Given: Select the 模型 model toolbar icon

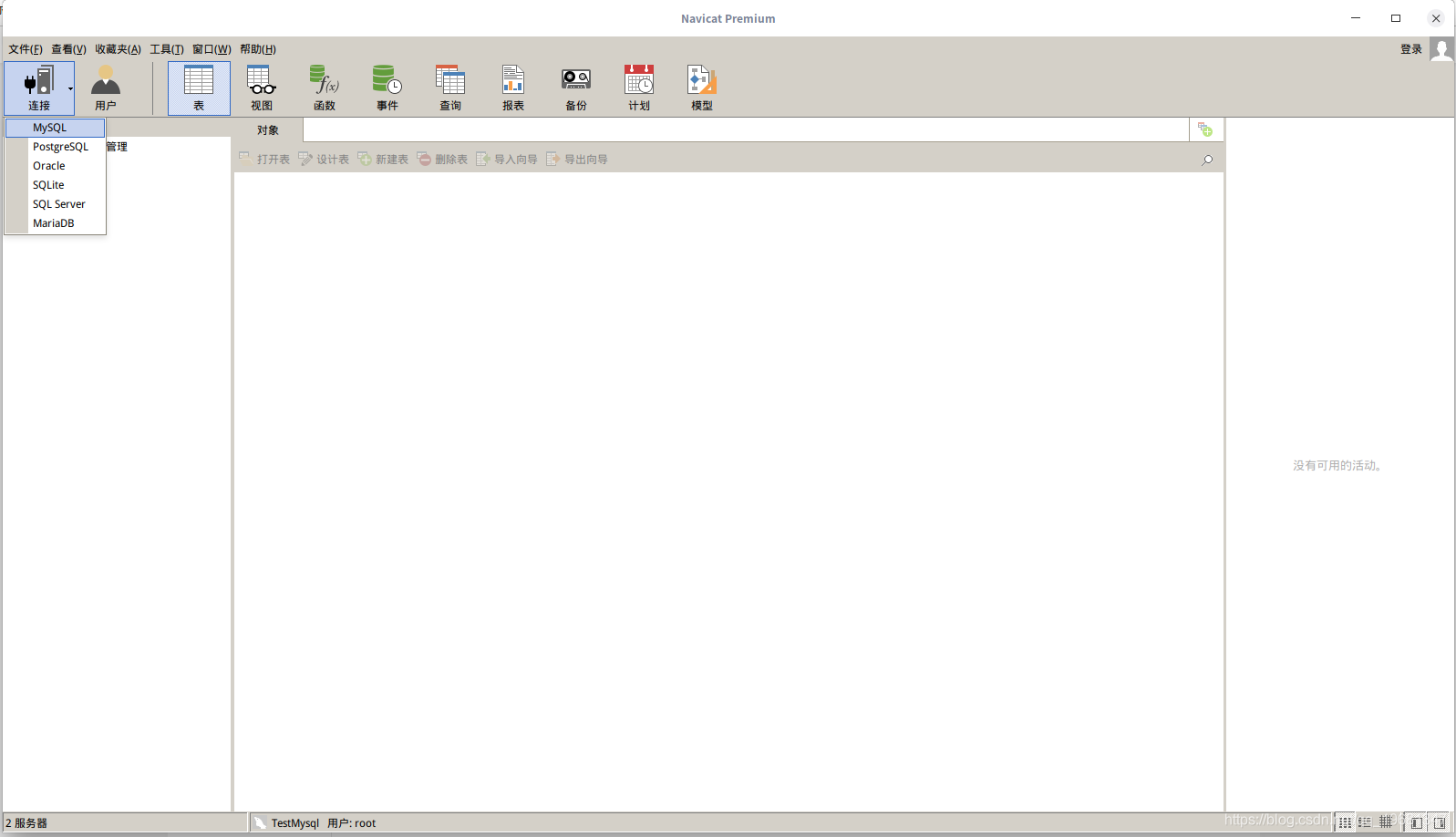Looking at the screenshot, I should (x=702, y=88).
